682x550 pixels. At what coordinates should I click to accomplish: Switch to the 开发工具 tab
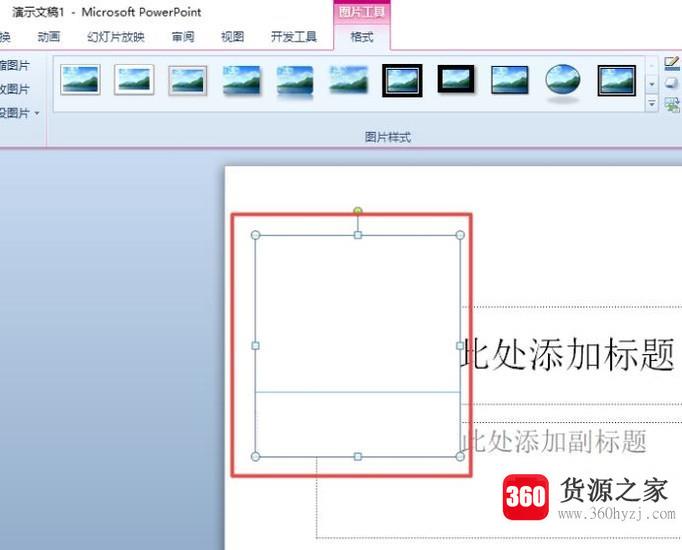294,37
